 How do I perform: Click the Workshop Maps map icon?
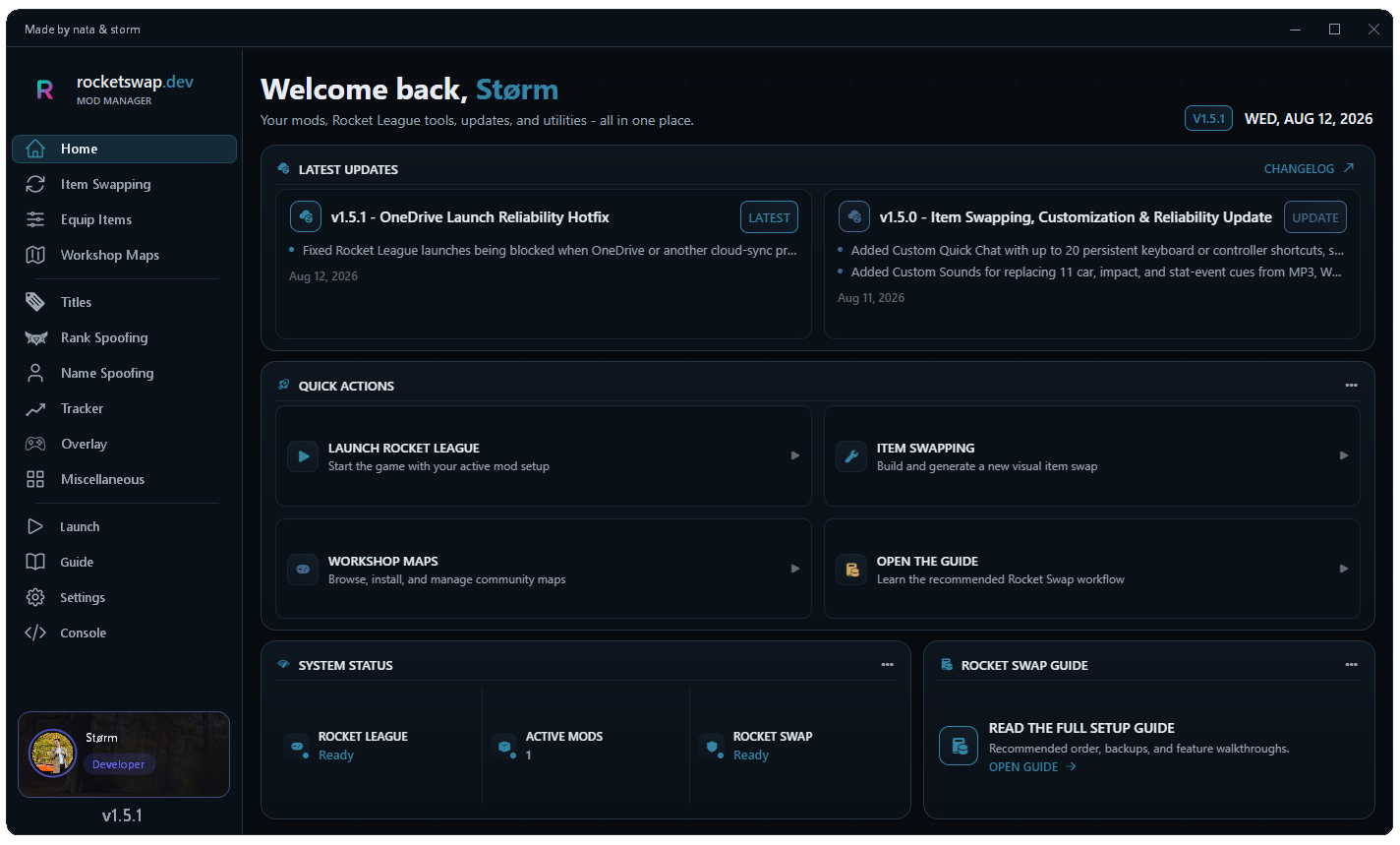pyautogui.click(x=35, y=255)
